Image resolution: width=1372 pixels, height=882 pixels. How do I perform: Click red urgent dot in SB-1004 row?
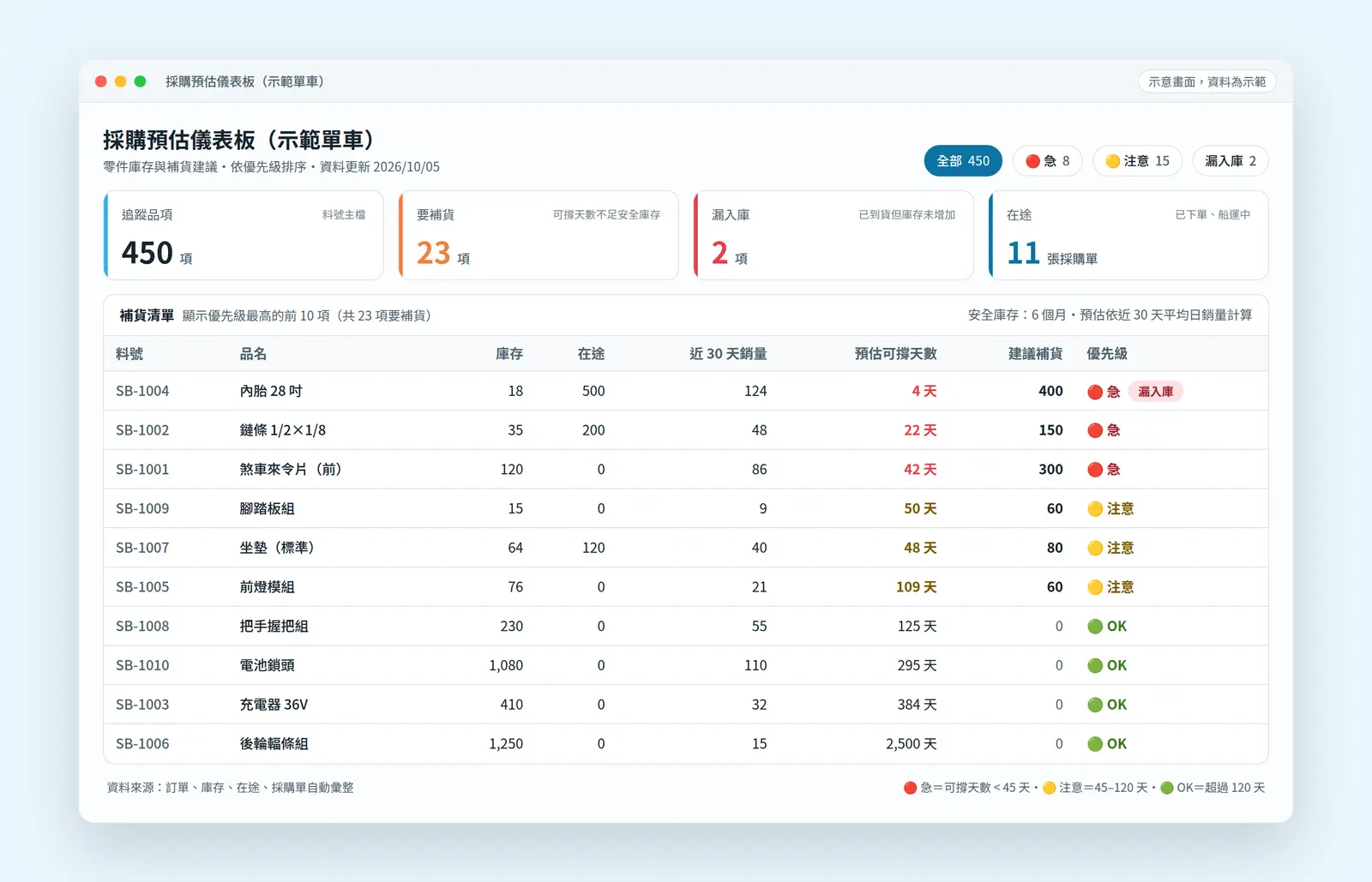click(x=1095, y=392)
